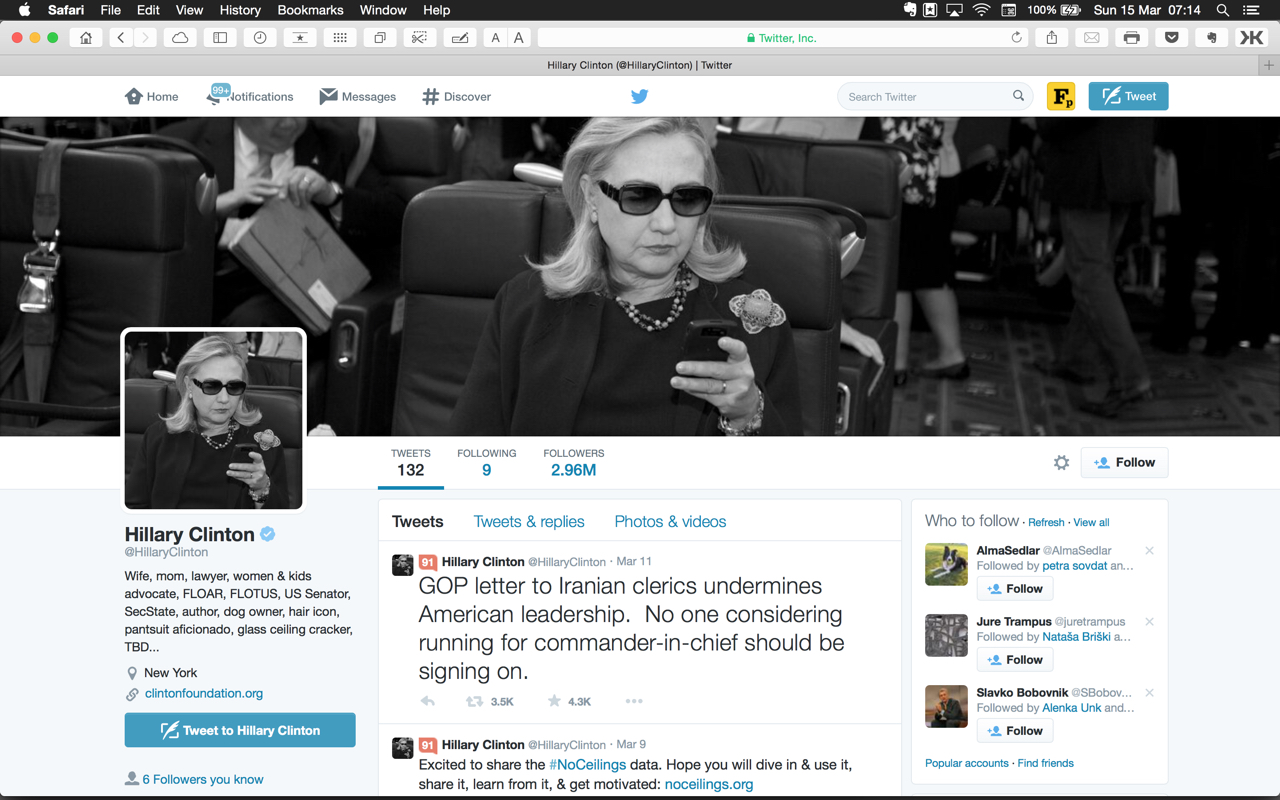Increase text size with large A
This screenshot has height=800, width=1280.
(x=518, y=38)
